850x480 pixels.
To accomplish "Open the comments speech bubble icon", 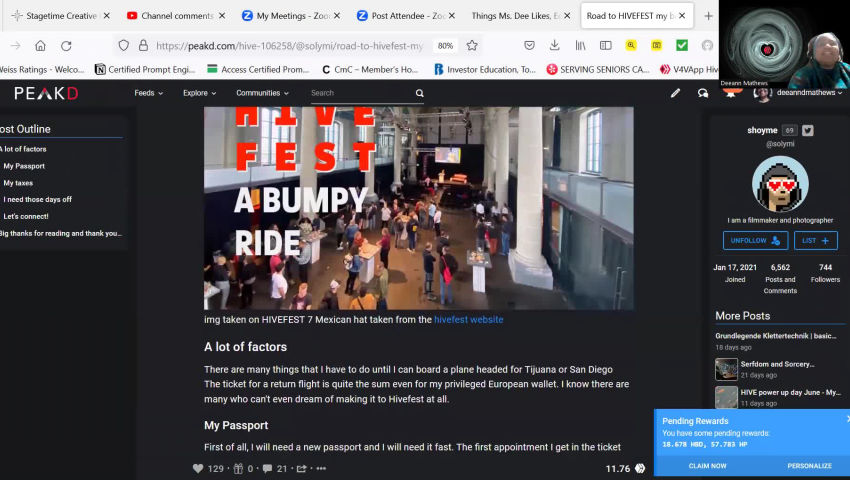I will coord(267,468).
